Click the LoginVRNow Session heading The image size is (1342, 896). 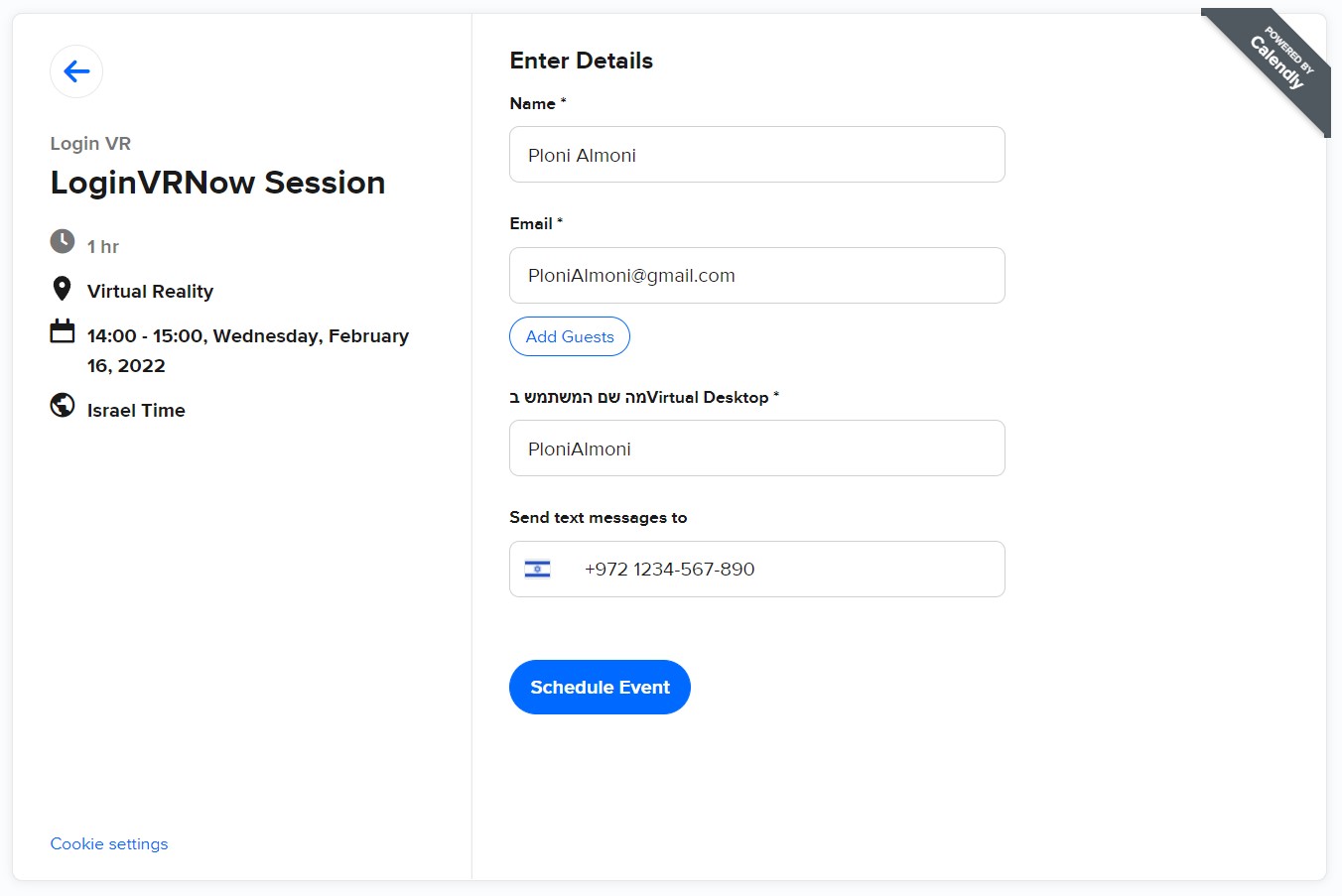point(217,183)
